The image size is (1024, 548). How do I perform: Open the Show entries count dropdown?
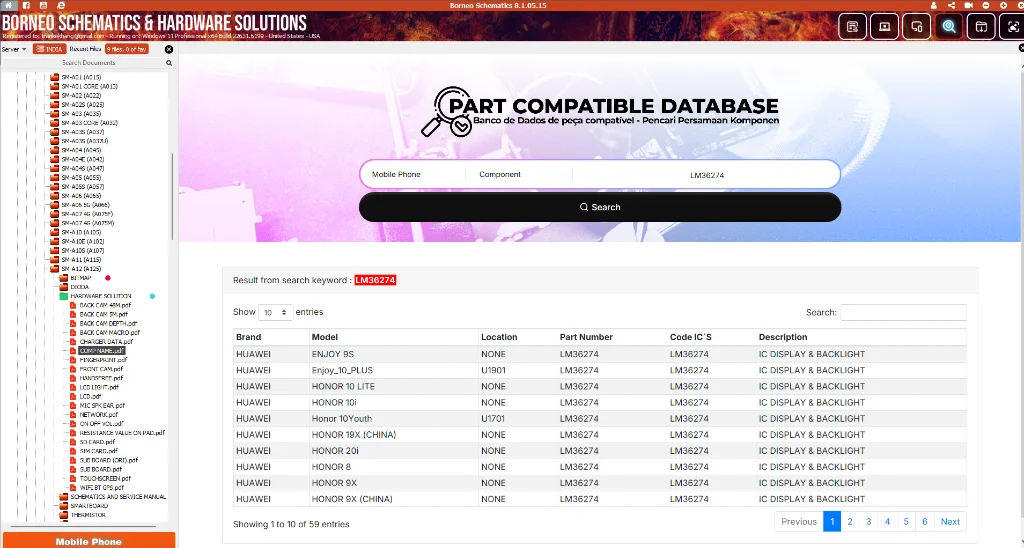tap(275, 312)
